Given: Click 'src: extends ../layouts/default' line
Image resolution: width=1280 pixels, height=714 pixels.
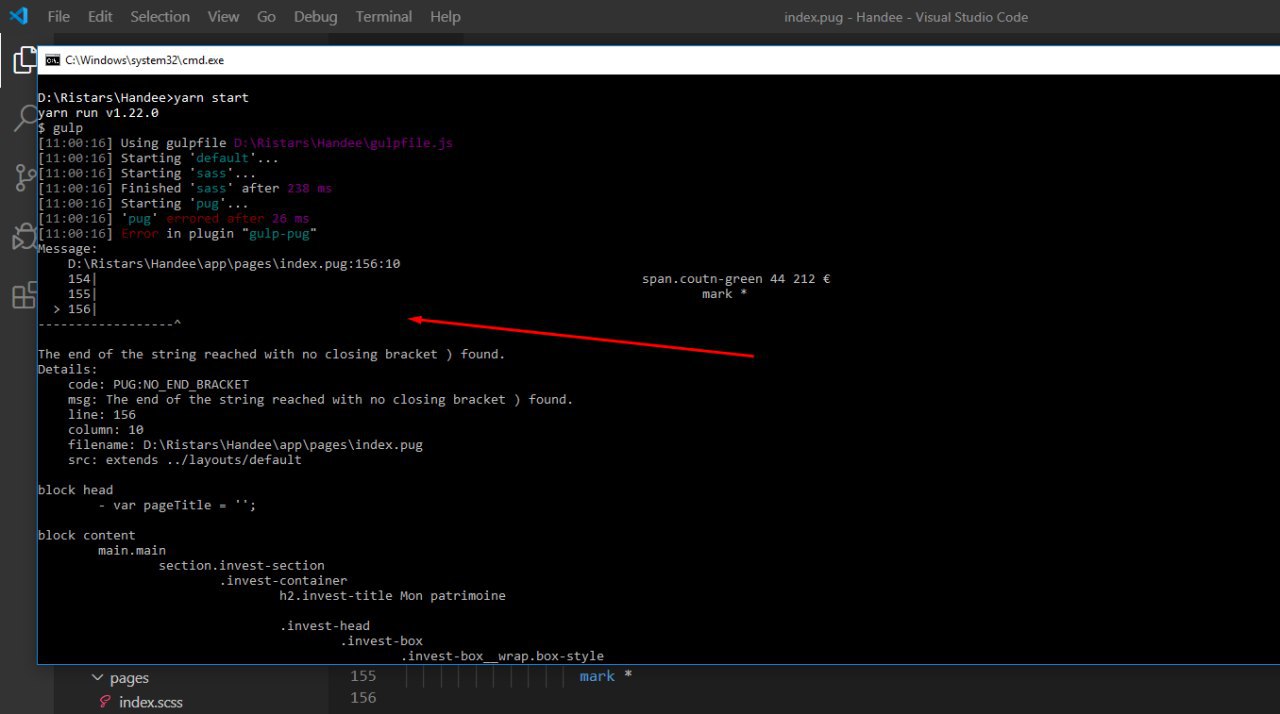Looking at the screenshot, I should [x=185, y=460].
